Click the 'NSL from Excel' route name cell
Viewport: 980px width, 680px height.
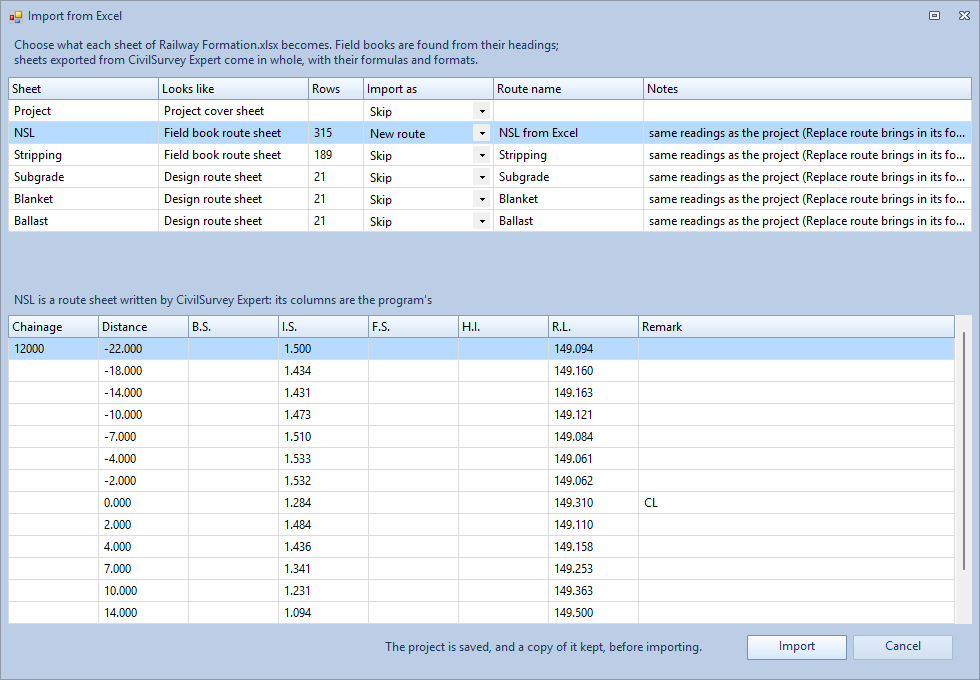pyautogui.click(x=568, y=133)
